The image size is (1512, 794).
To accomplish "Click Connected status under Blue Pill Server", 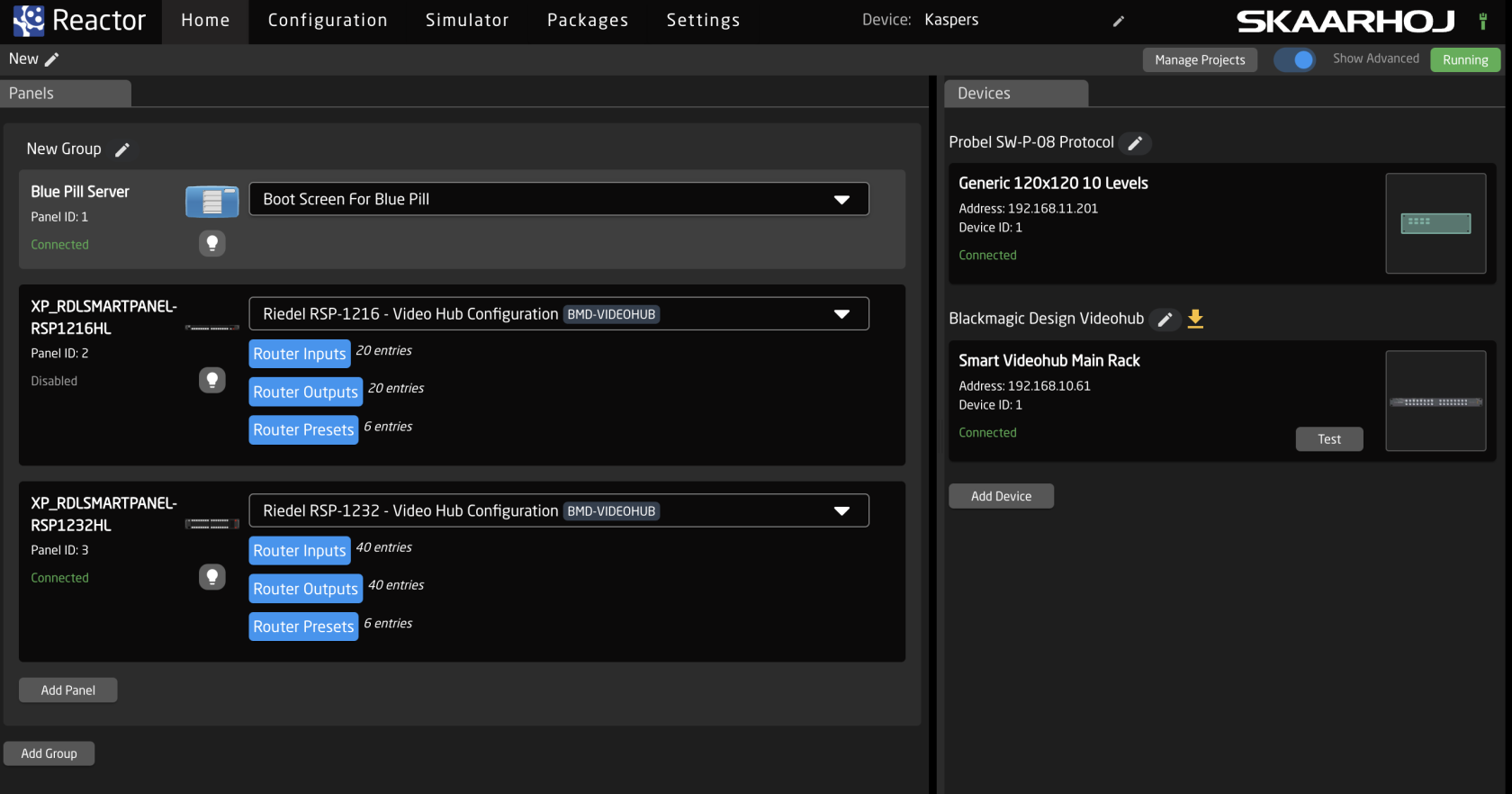I will pyautogui.click(x=59, y=245).
